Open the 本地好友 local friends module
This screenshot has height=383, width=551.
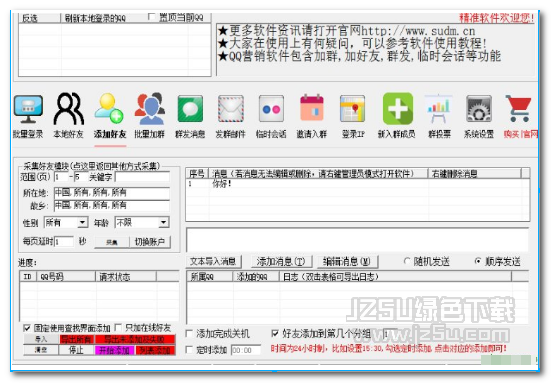click(69, 116)
